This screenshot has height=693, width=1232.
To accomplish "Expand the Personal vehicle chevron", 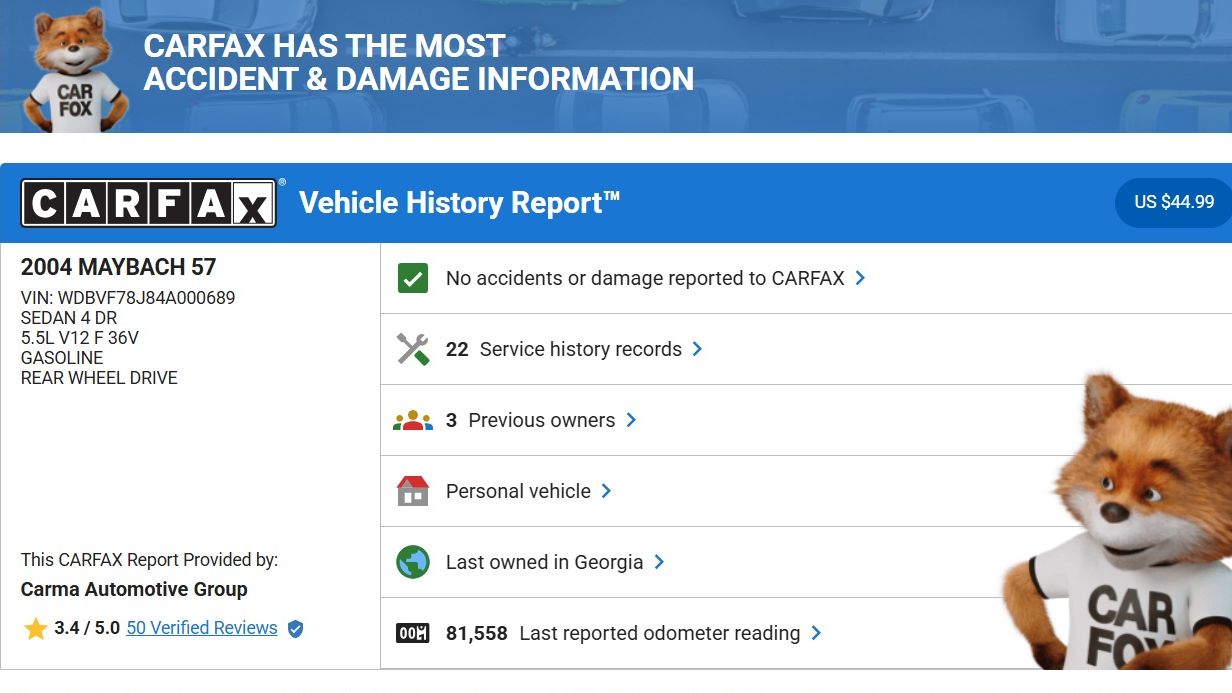I will pos(607,491).
